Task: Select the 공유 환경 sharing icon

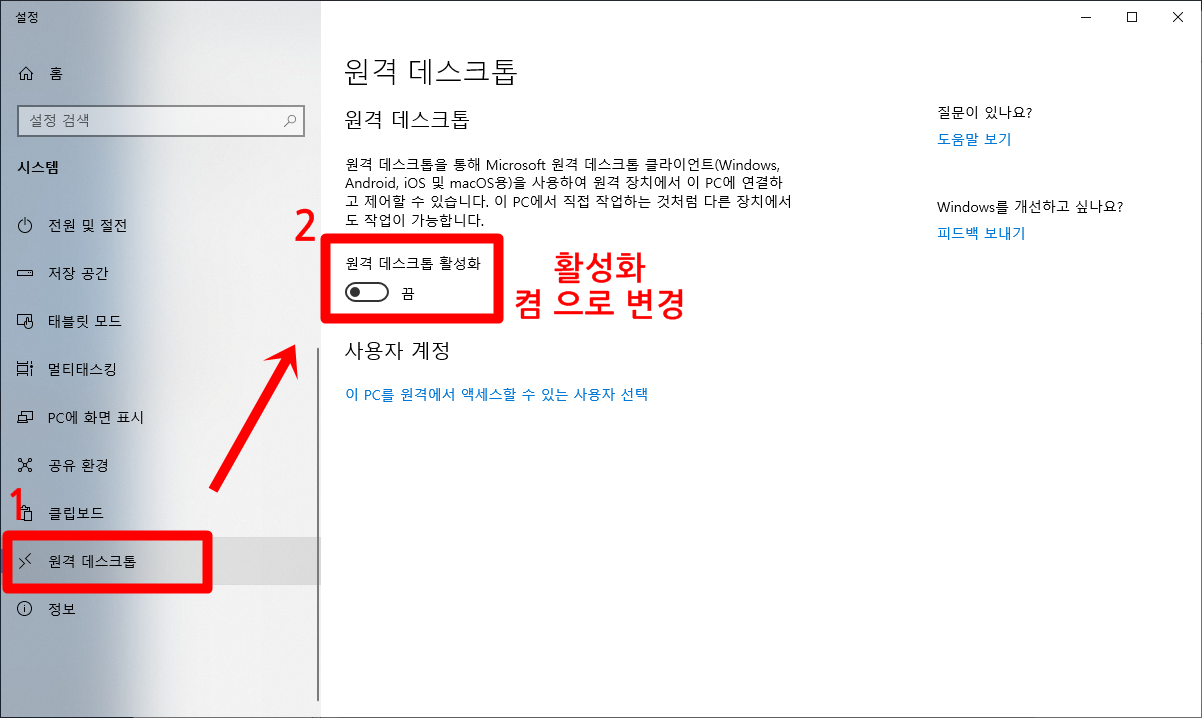Action: pos(26,465)
